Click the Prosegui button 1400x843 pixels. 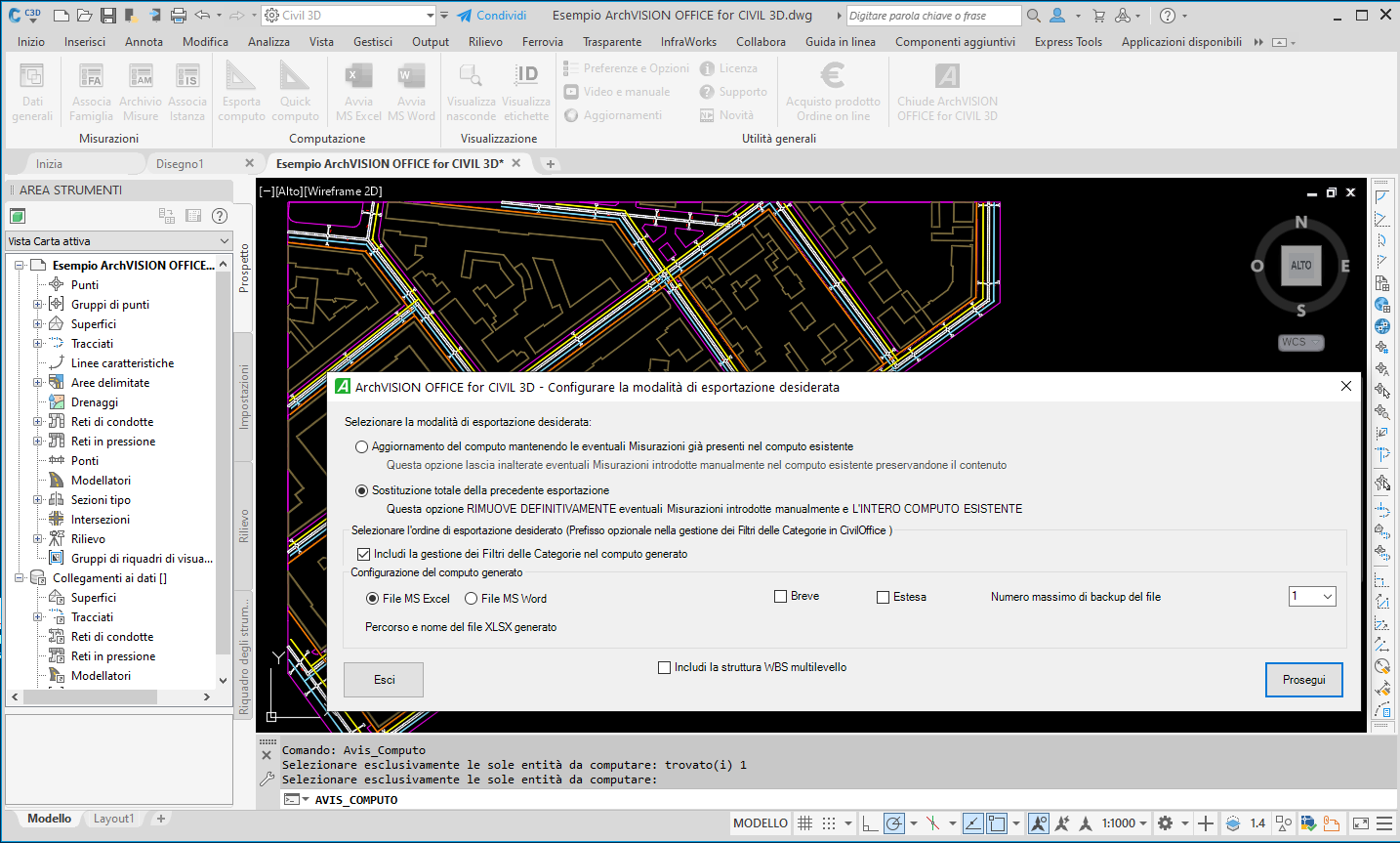coord(1303,680)
